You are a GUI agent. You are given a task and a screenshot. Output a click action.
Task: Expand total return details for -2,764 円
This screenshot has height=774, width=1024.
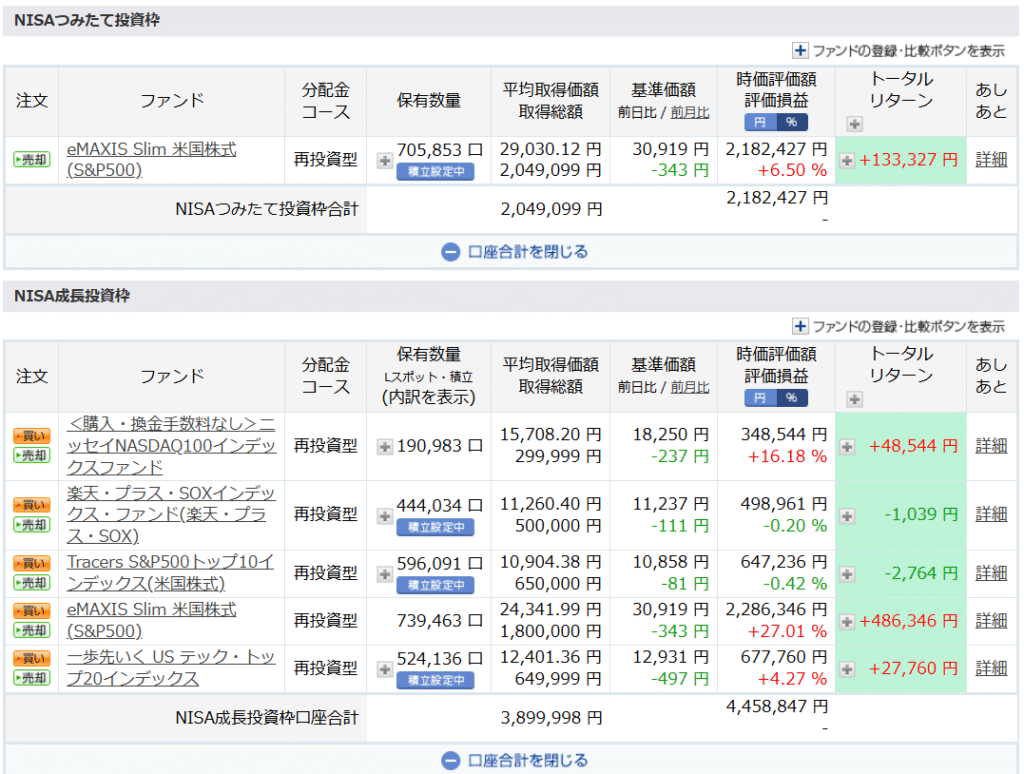coord(847,574)
